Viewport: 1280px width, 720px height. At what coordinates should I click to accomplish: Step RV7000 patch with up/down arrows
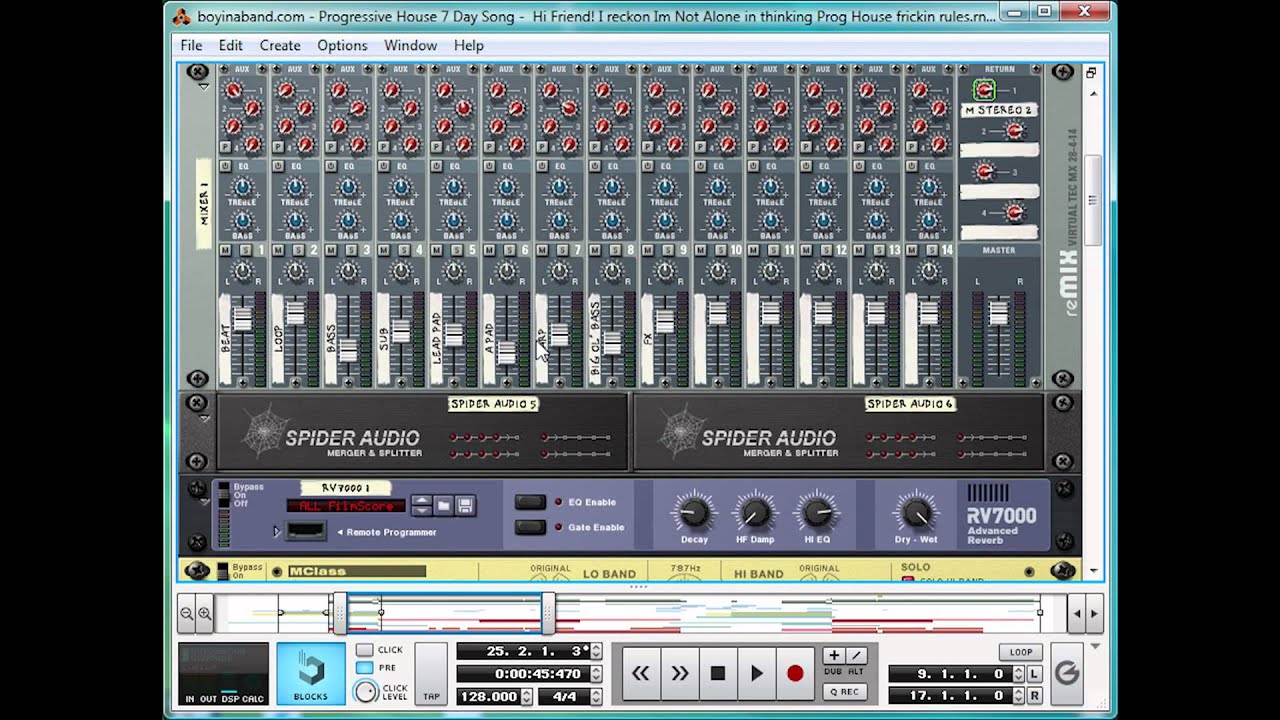[x=421, y=506]
